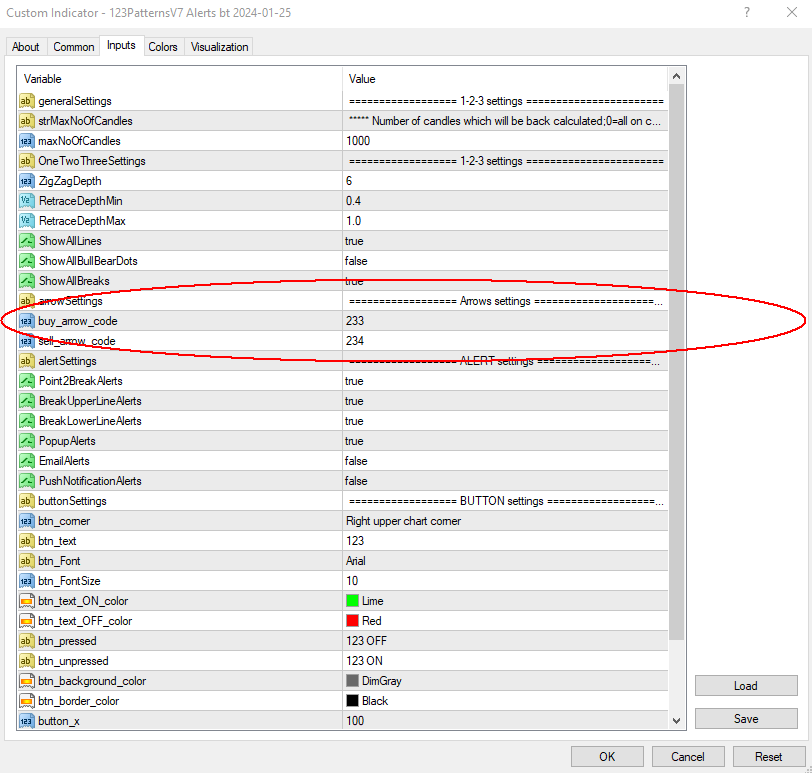
Task: Click the color icon beside btn_background_color
Action: point(26,681)
